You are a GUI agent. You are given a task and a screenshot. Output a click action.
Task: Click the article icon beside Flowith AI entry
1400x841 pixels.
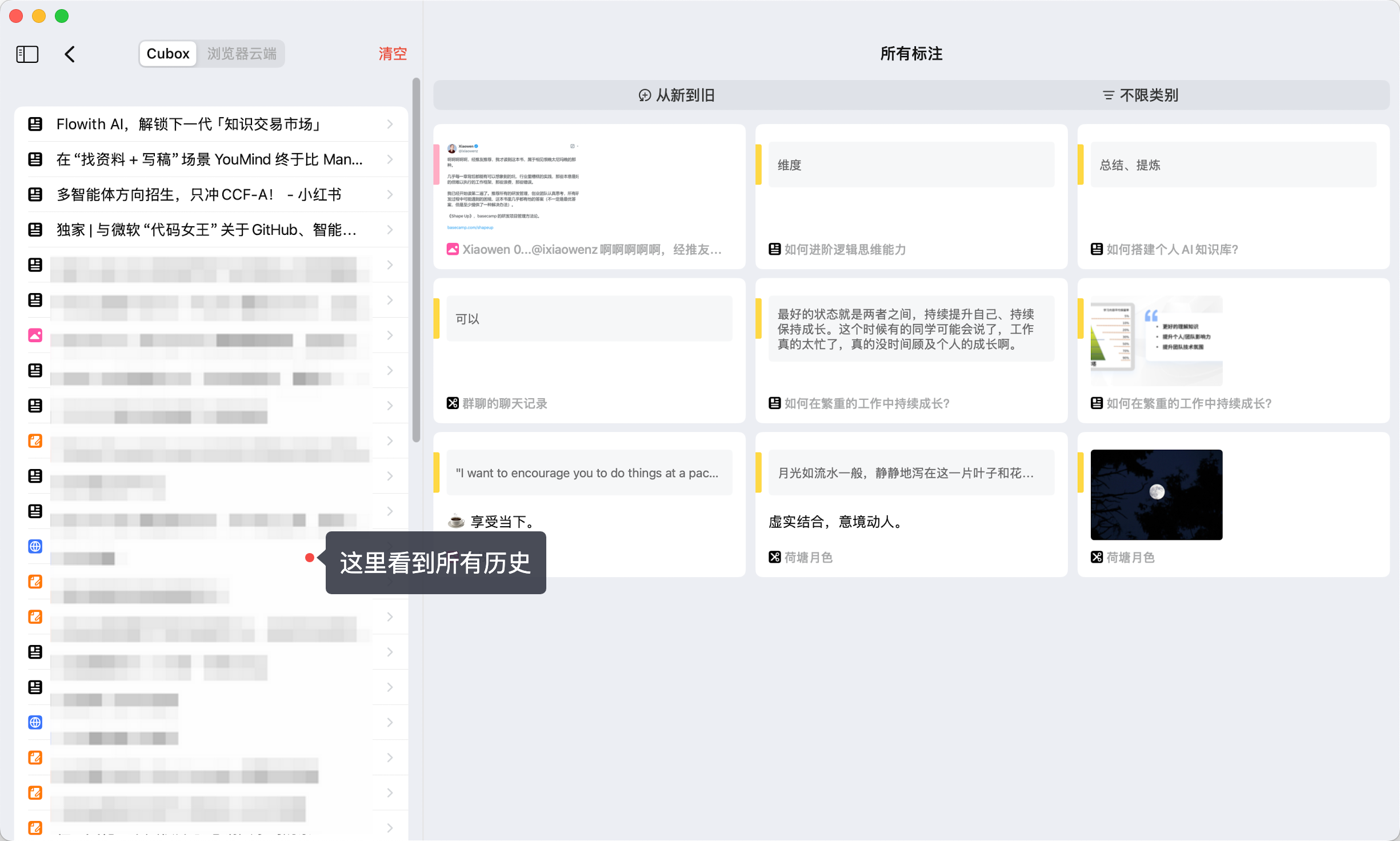[35, 124]
